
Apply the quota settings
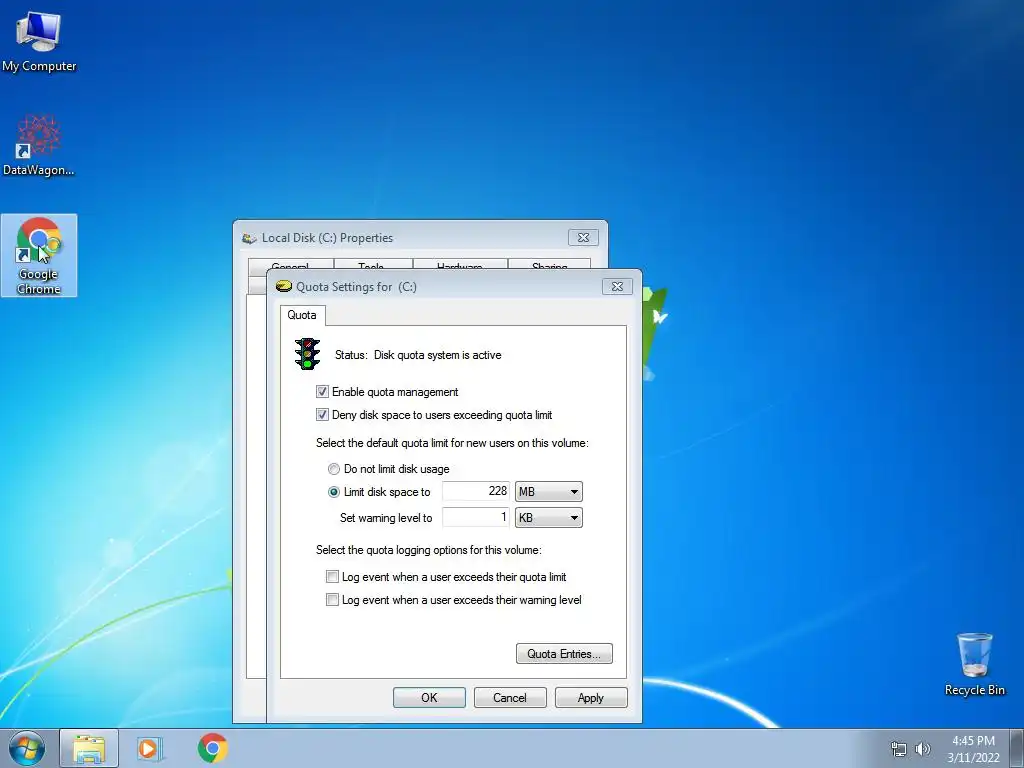point(591,697)
